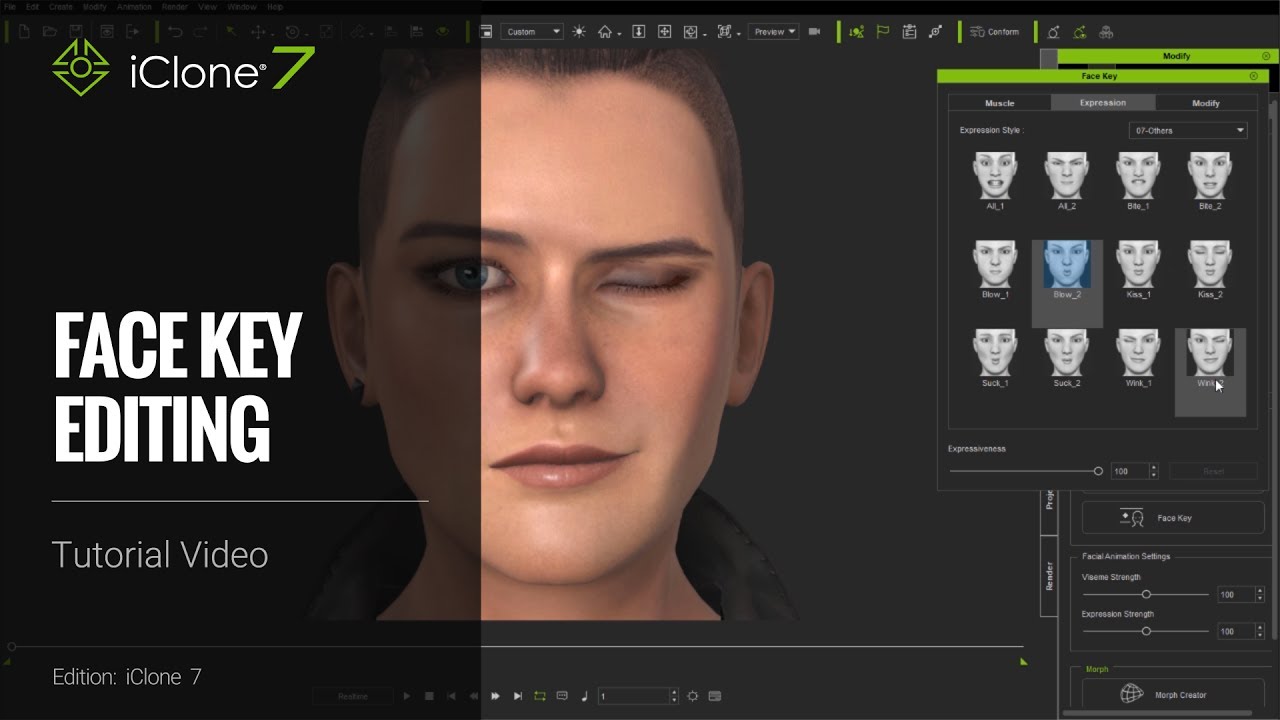Click the vertical-arrow box icon right of Home
1280x720 pixels.
click(x=638, y=32)
